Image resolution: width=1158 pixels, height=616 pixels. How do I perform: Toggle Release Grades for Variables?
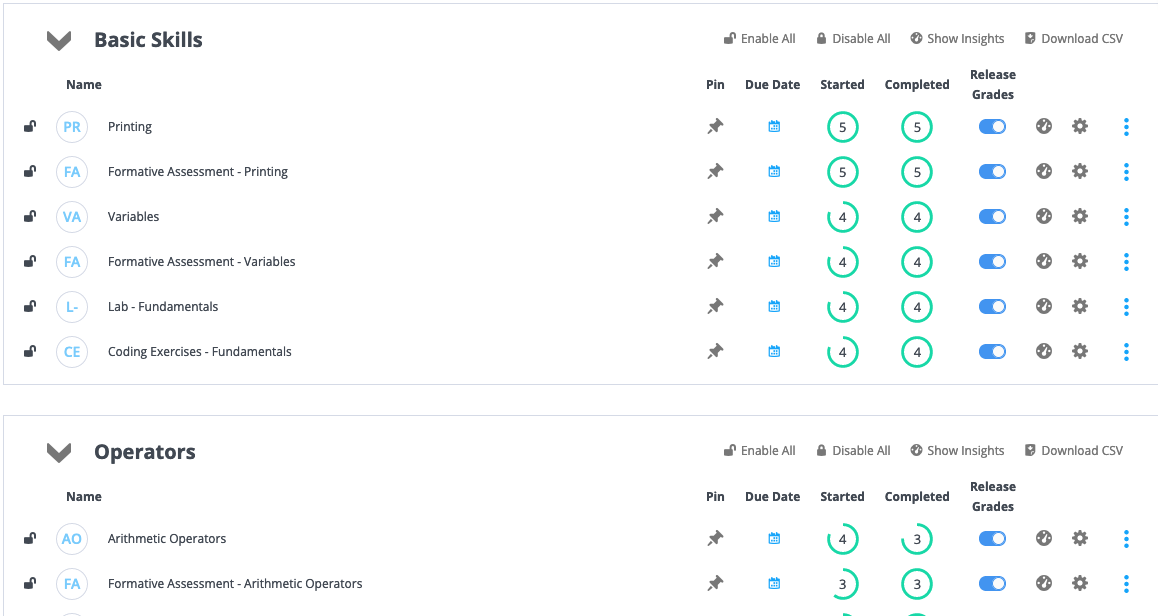[x=993, y=217]
